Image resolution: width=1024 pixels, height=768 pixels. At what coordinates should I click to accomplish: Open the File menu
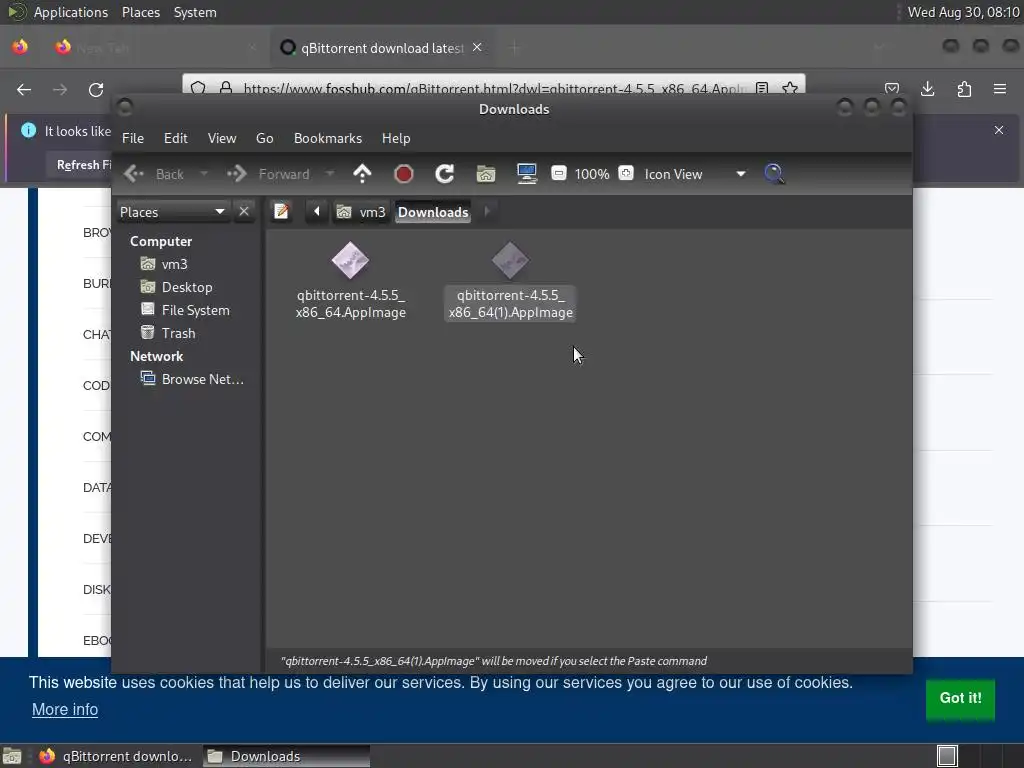pos(133,138)
